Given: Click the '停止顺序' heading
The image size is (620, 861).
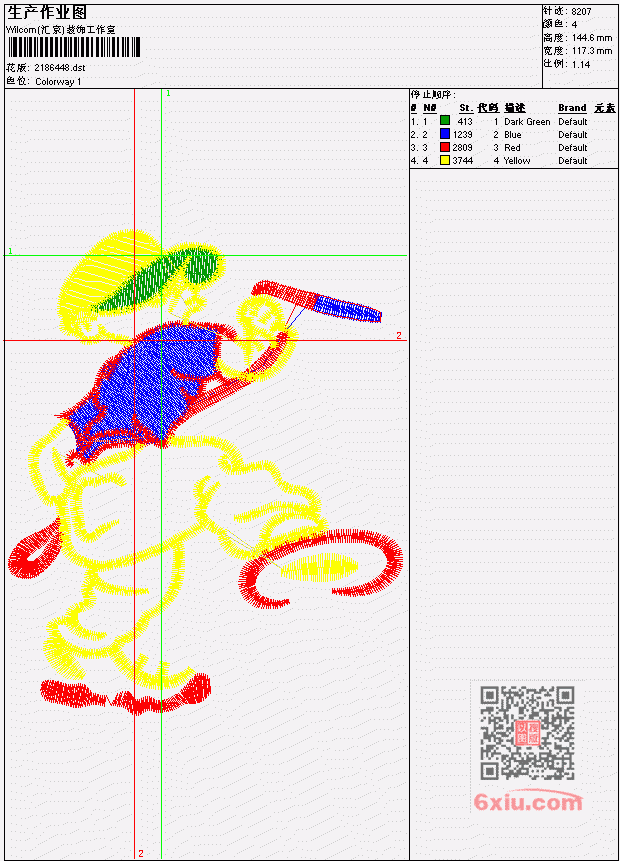Looking at the screenshot, I should click(x=433, y=95).
